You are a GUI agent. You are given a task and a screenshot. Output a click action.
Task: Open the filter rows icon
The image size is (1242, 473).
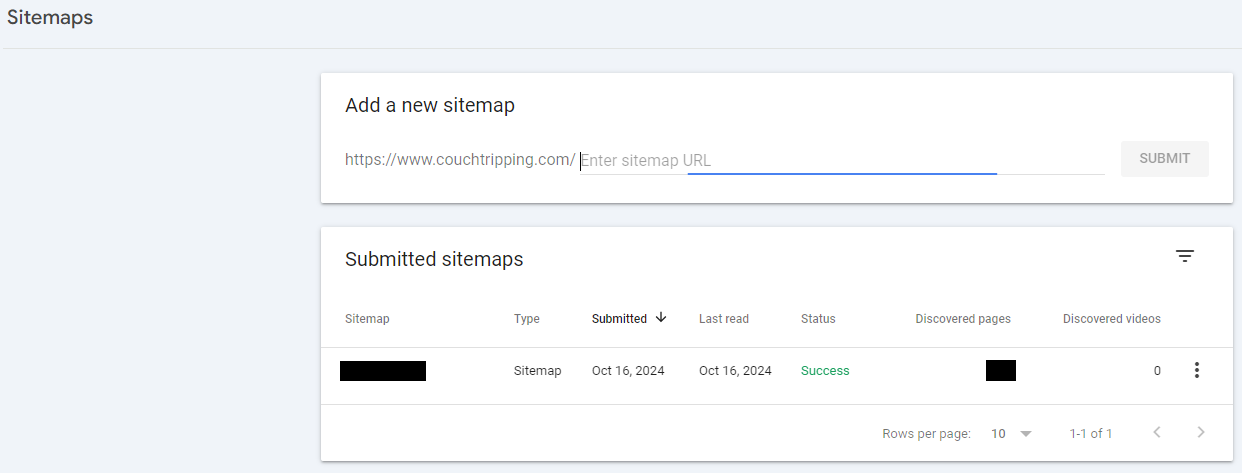[x=1185, y=256]
